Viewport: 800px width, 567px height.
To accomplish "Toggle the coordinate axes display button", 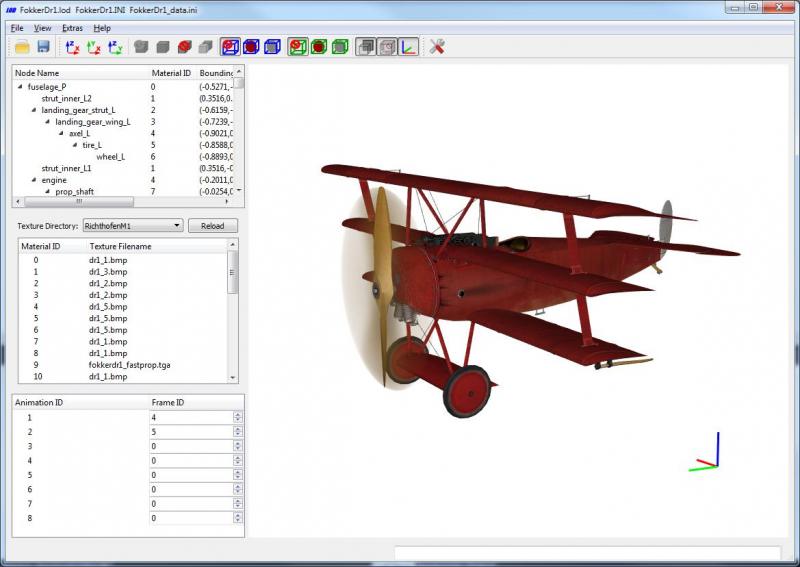I will pos(409,47).
